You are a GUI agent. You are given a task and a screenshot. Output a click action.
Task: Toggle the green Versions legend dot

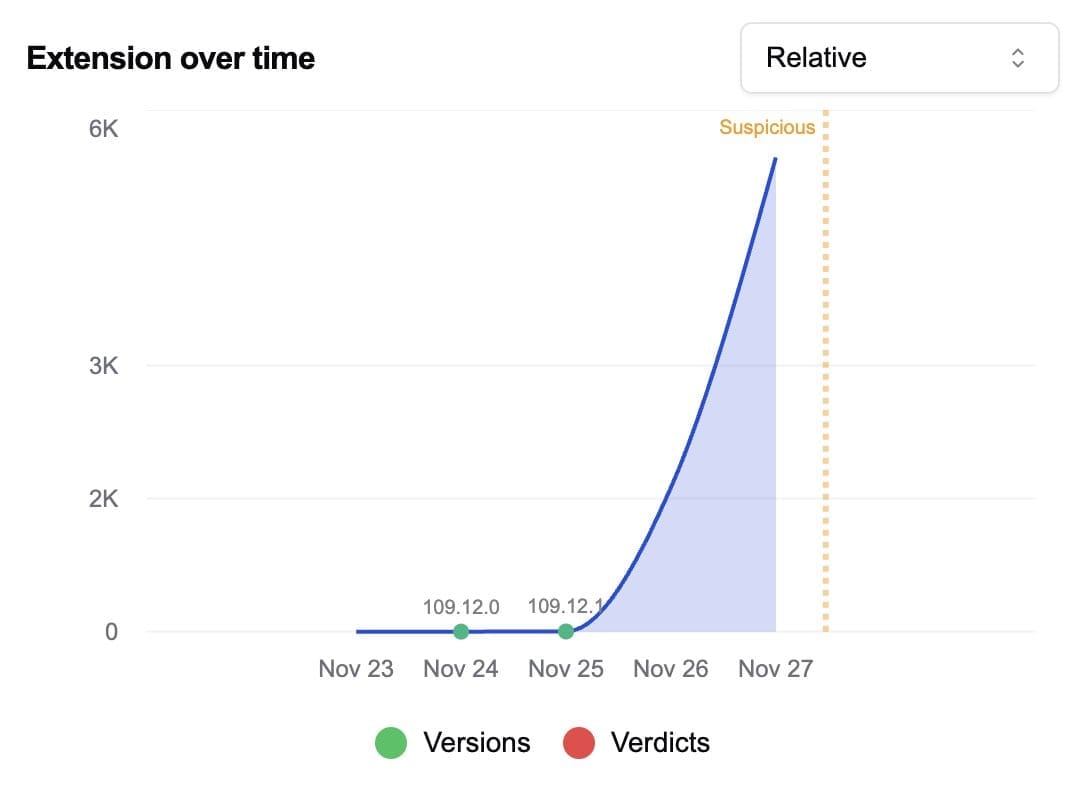point(391,743)
